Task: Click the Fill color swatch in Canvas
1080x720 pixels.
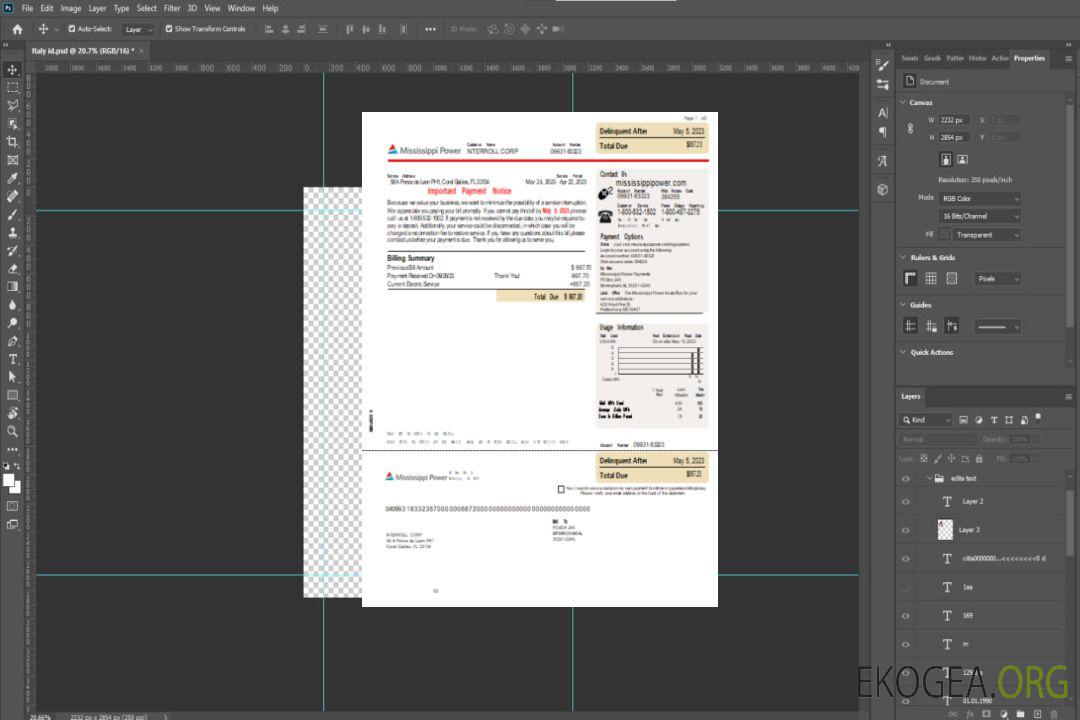Action: tap(944, 235)
